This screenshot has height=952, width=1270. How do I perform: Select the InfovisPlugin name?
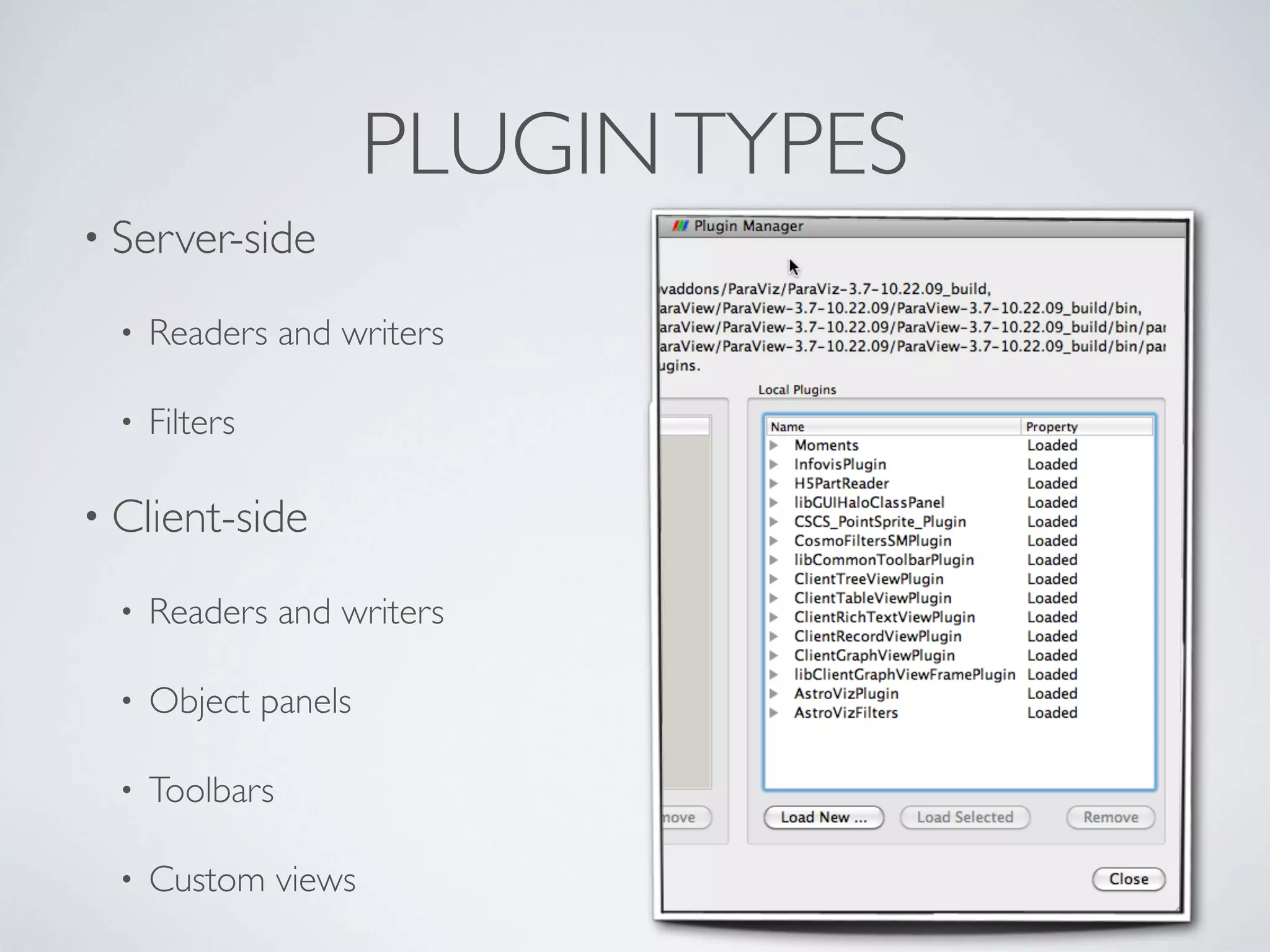(840, 464)
